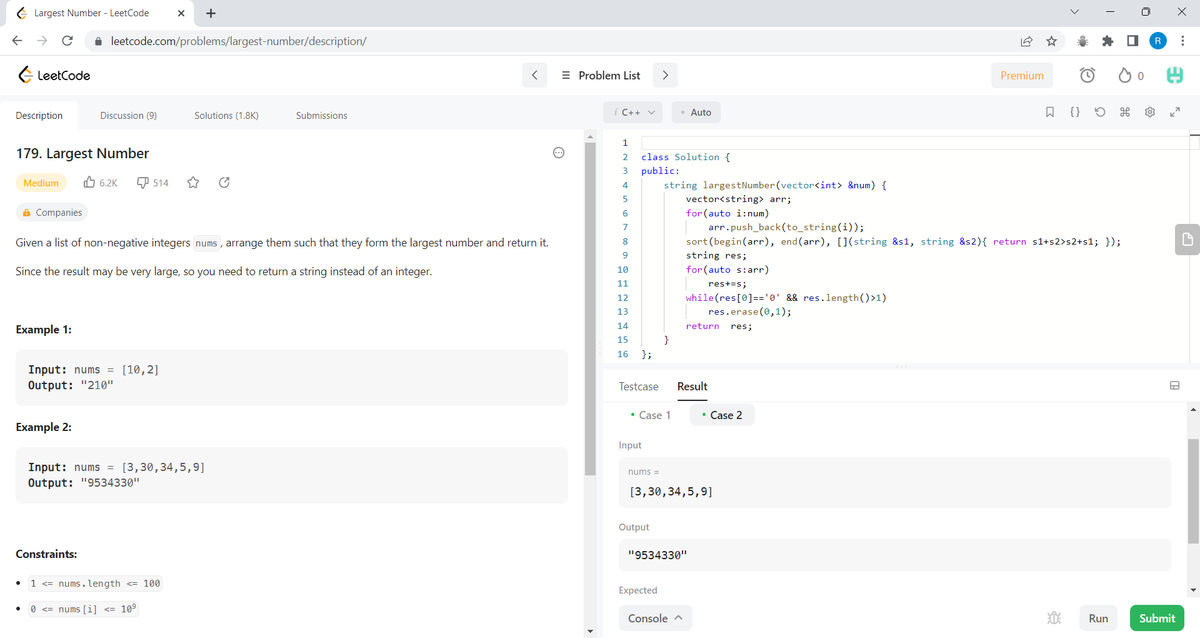This screenshot has width=1200, height=638.
Task: Open the timer clock icon
Action: tap(1087, 75)
